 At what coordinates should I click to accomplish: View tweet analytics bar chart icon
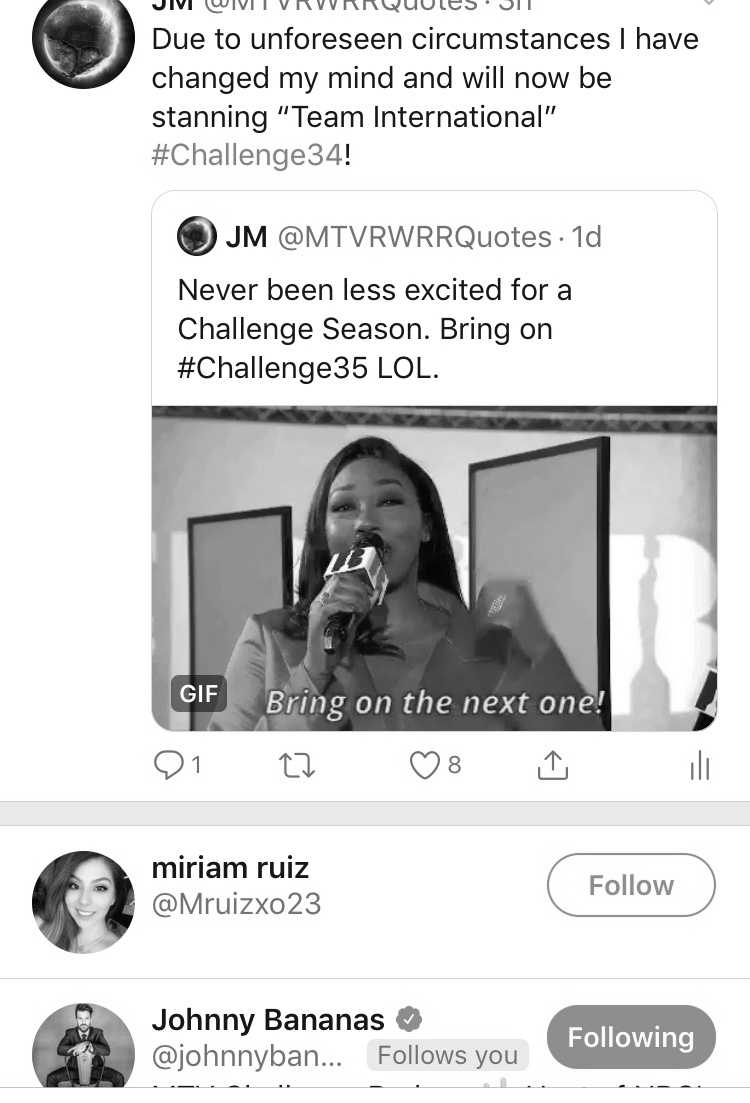click(x=699, y=765)
